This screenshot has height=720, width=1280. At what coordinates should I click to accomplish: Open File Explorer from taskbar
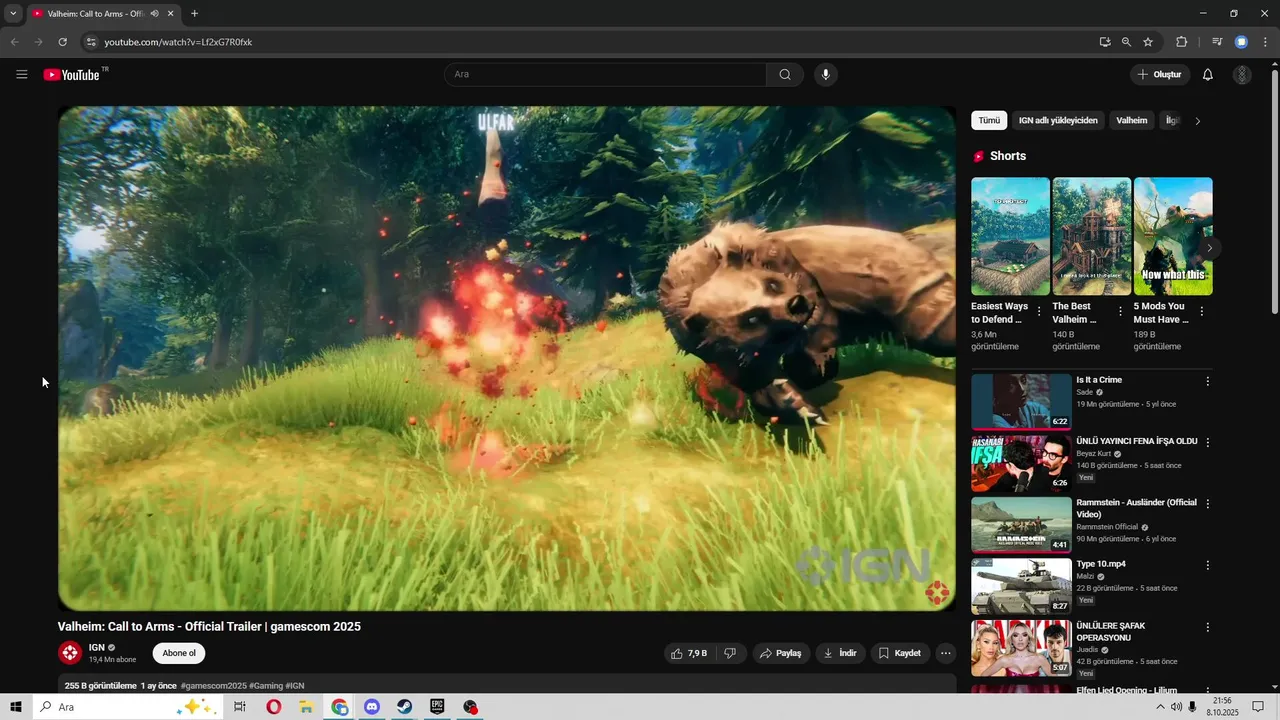coord(306,707)
